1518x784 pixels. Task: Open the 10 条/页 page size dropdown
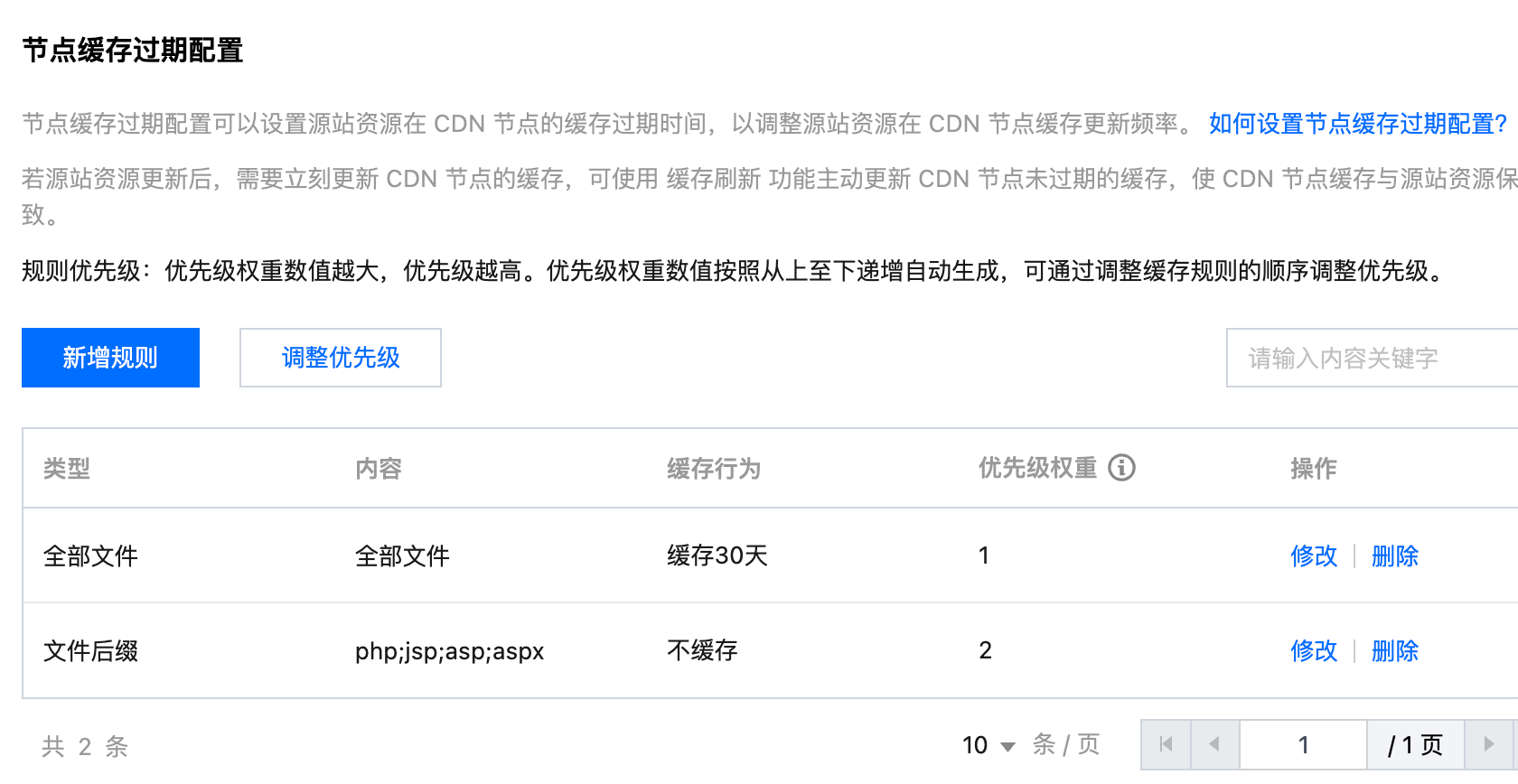(x=989, y=745)
